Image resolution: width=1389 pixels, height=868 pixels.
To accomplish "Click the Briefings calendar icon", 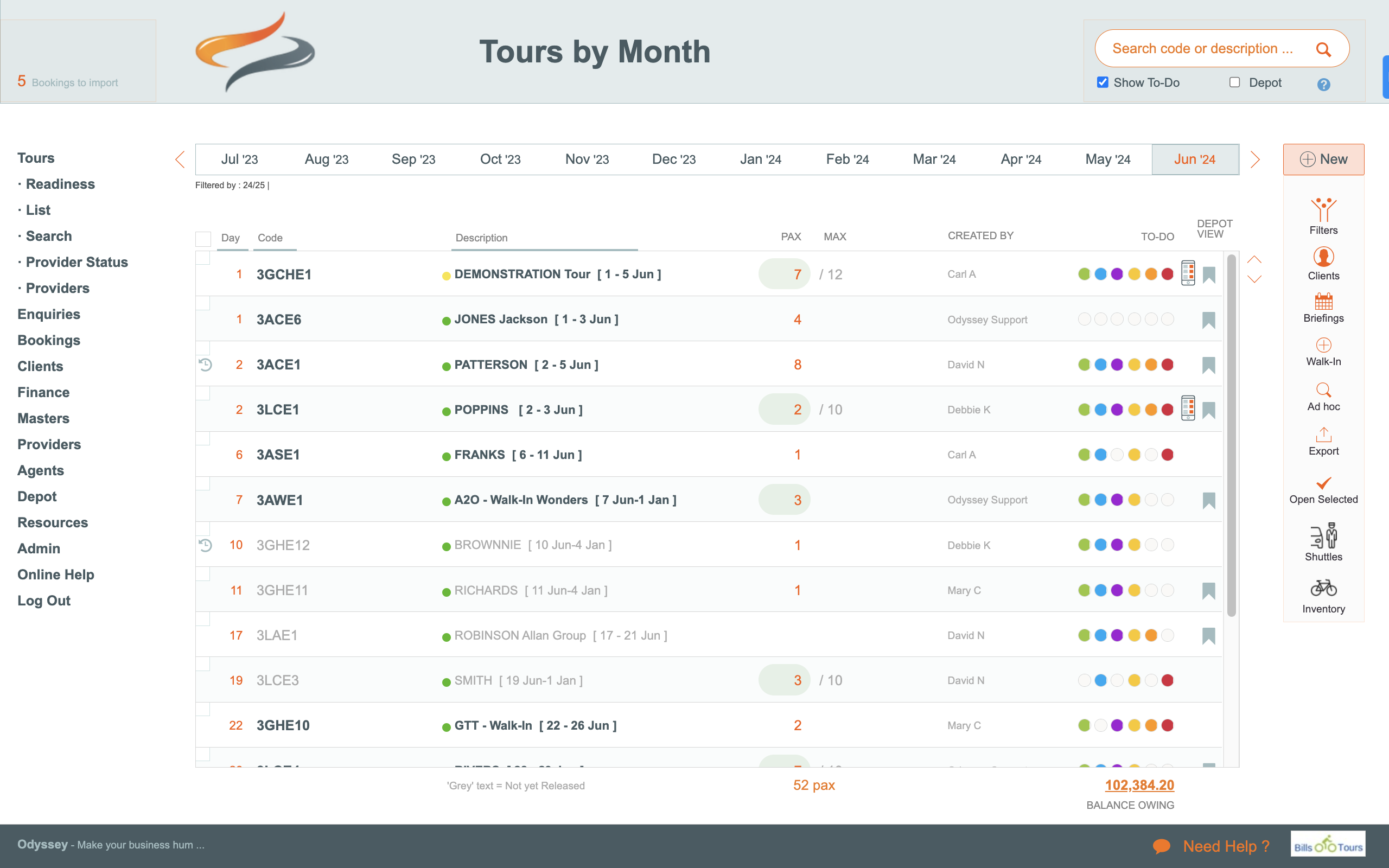I will tap(1323, 301).
